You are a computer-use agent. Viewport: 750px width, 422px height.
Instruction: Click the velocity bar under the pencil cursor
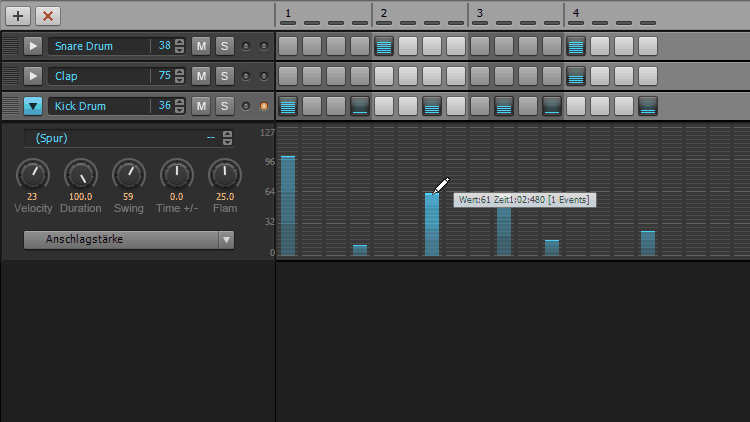pos(432,224)
